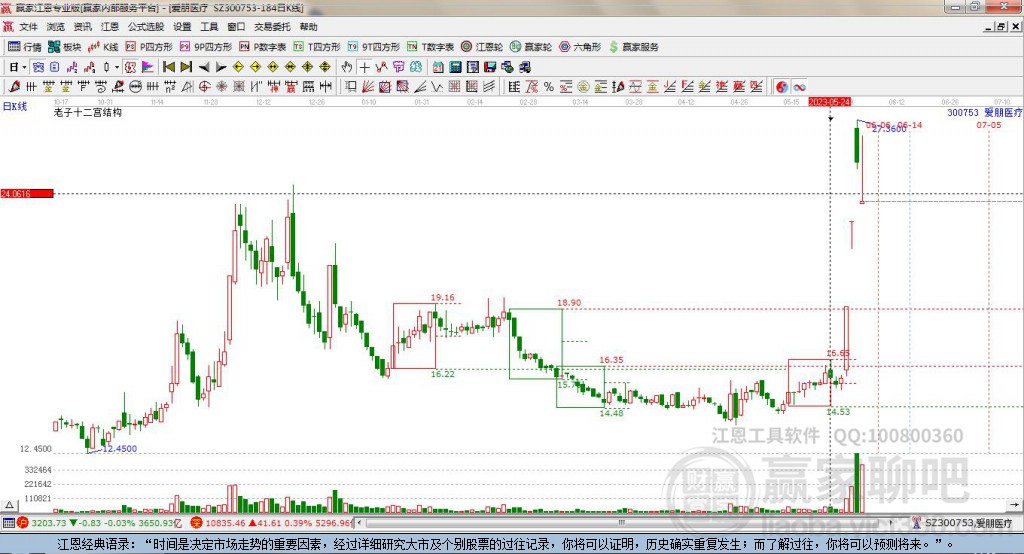The image size is (1024, 554).
Task: Click the infinity loop icon
Action: [799, 87]
